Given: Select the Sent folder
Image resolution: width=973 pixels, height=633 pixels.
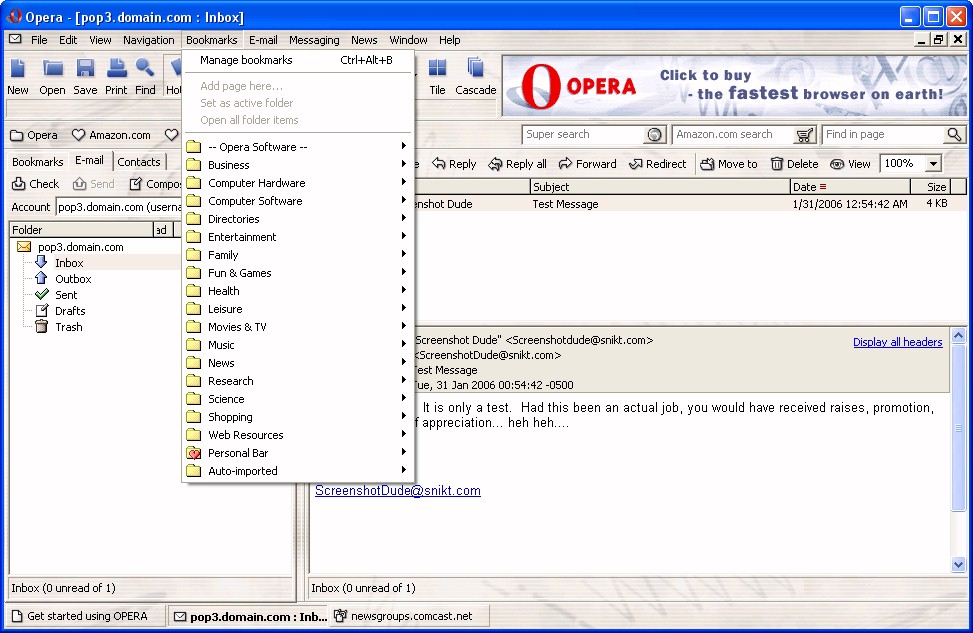Looking at the screenshot, I should click(x=66, y=295).
